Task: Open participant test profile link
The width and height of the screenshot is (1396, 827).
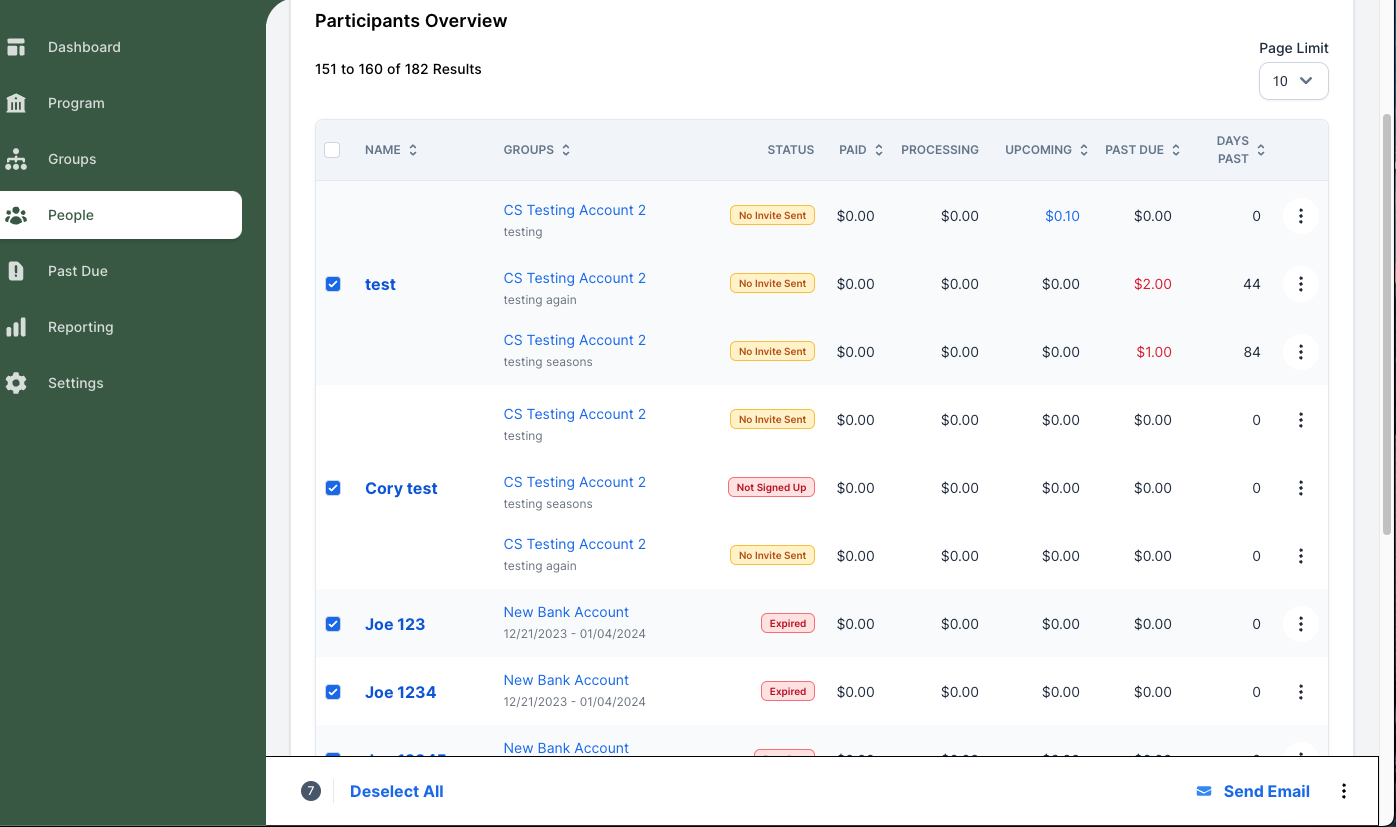Action: (380, 284)
